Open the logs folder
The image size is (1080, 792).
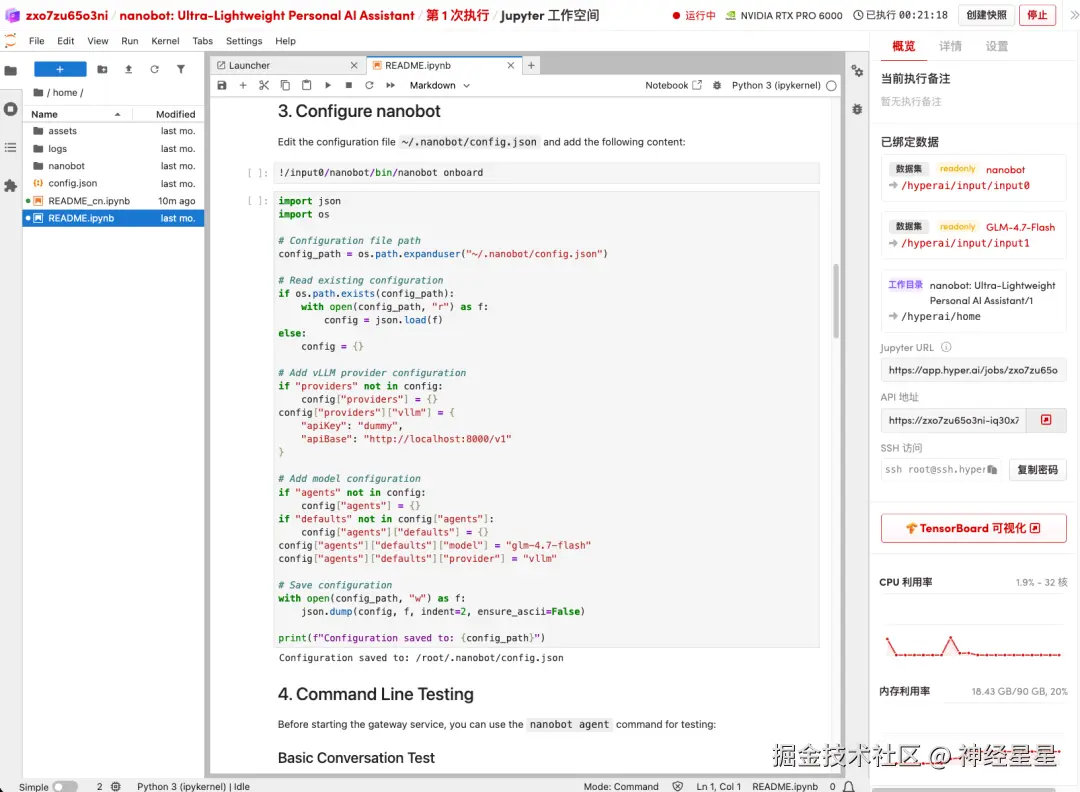tap(114, 149)
